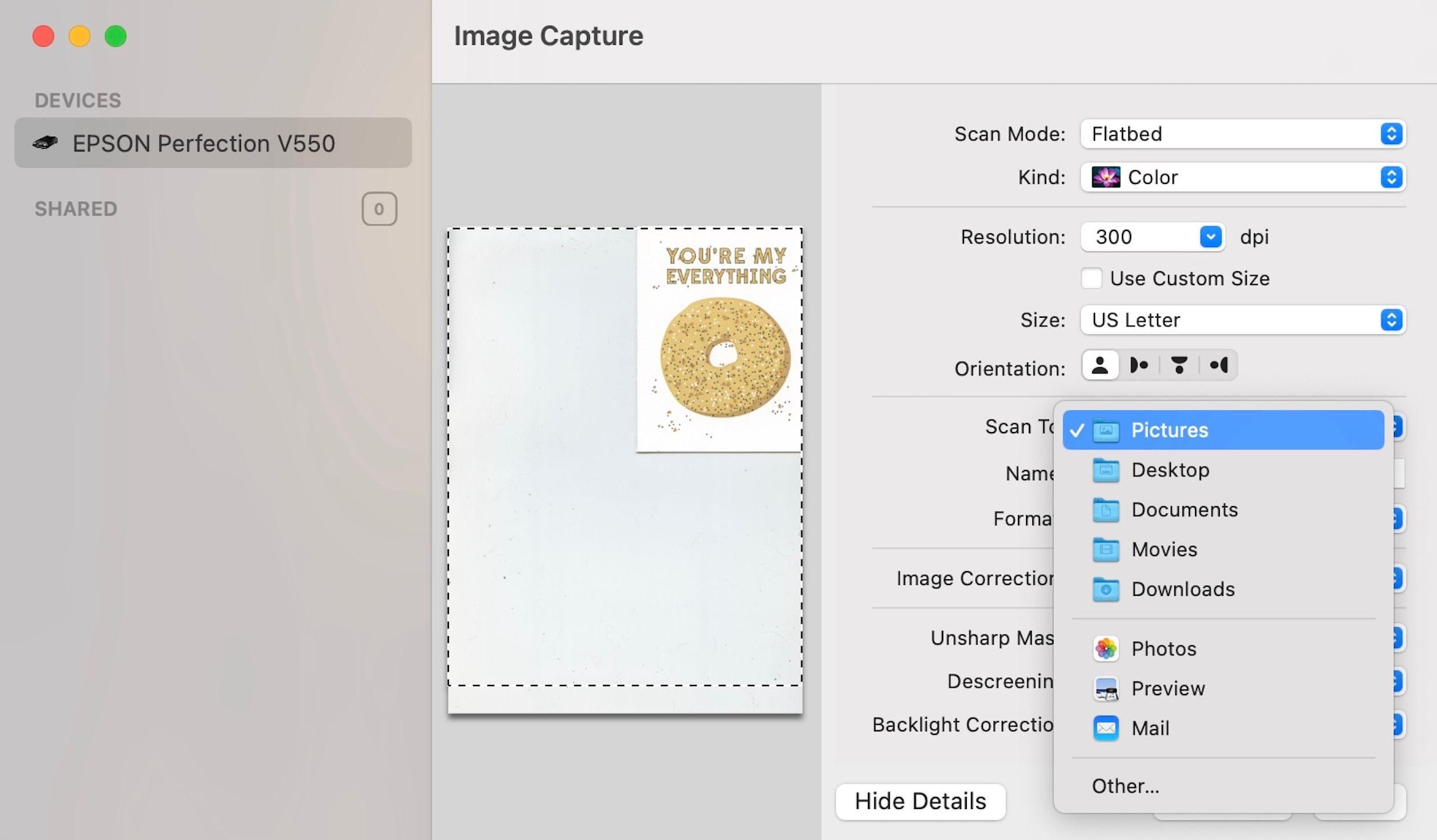Viewport: 1437px width, 840px height.
Task: Send the scan to Preview
Action: [x=1223, y=688]
